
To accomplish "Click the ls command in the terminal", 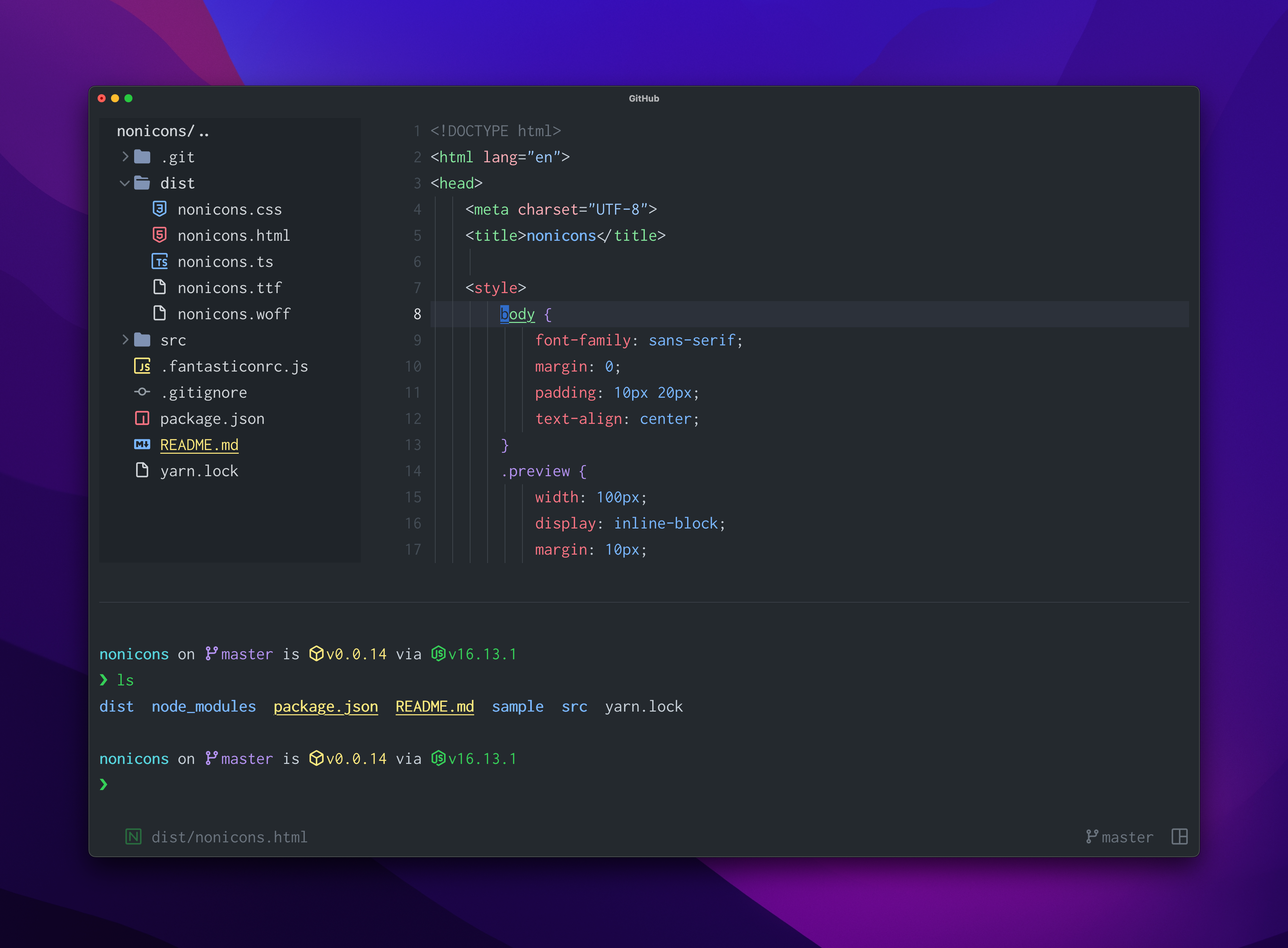I will [x=125, y=680].
